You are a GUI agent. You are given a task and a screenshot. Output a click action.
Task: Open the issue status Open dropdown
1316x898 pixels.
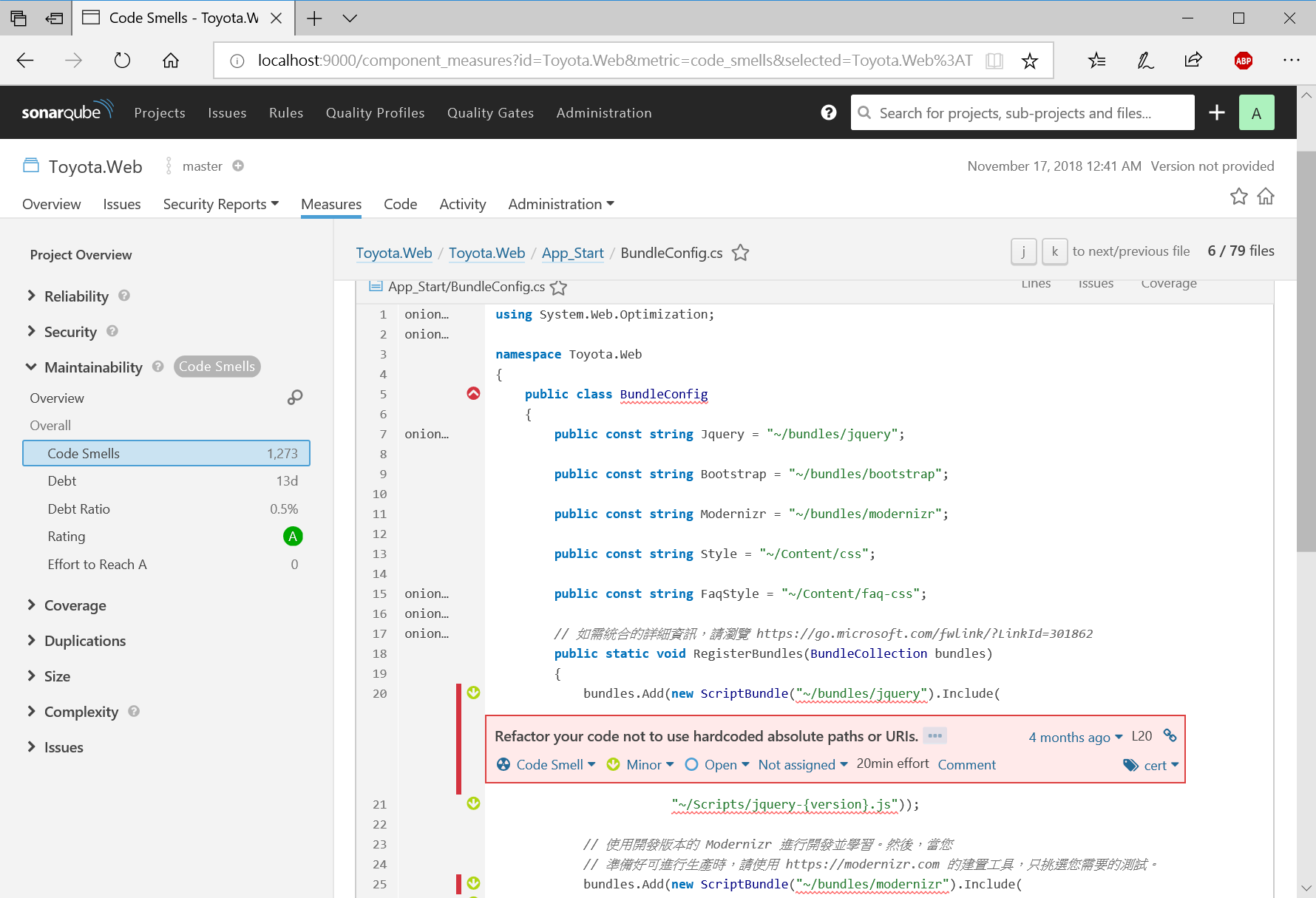point(717,764)
